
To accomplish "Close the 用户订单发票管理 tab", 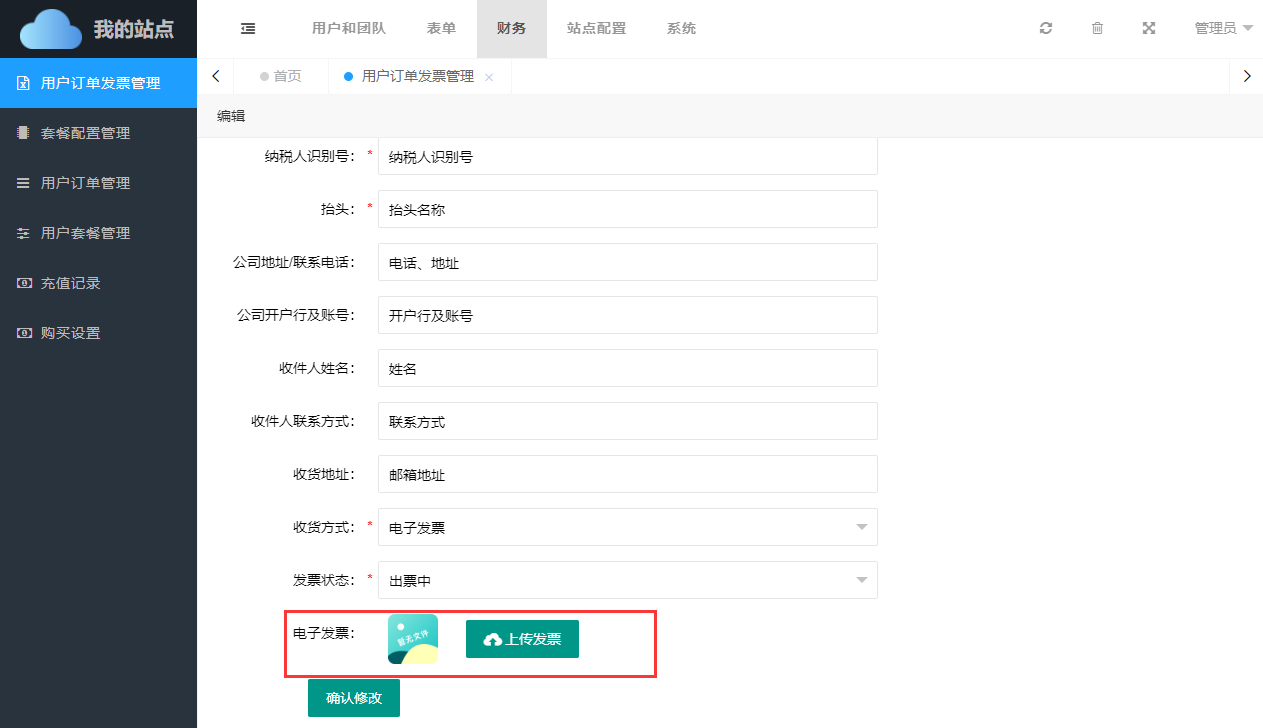I will click(x=489, y=77).
